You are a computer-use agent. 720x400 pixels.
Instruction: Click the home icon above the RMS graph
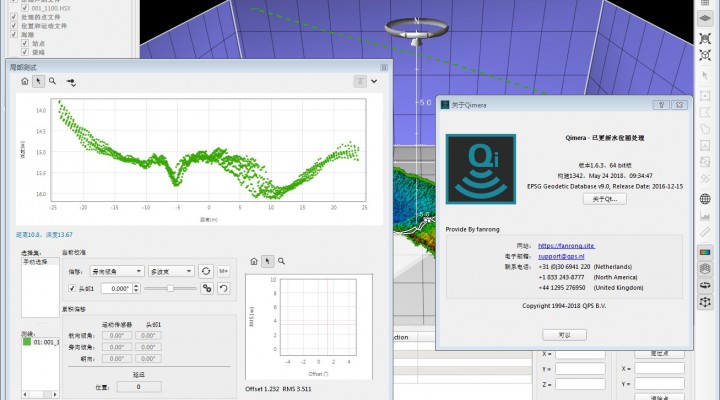pos(253,261)
